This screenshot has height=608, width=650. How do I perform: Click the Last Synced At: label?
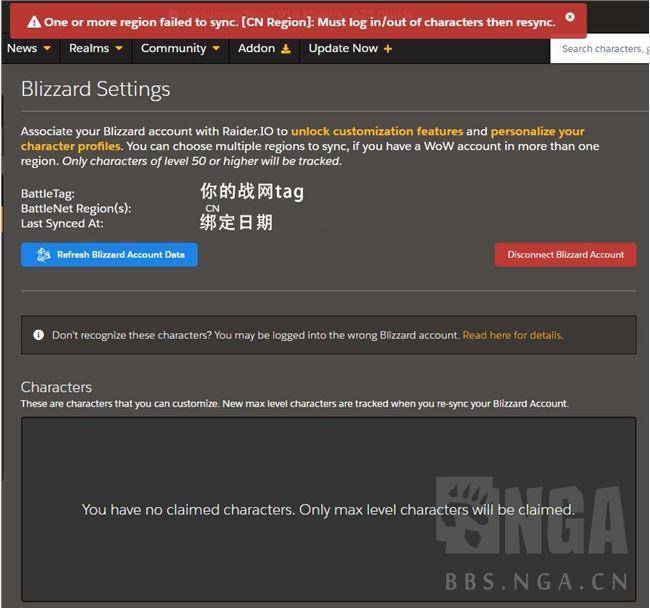pos(62,223)
